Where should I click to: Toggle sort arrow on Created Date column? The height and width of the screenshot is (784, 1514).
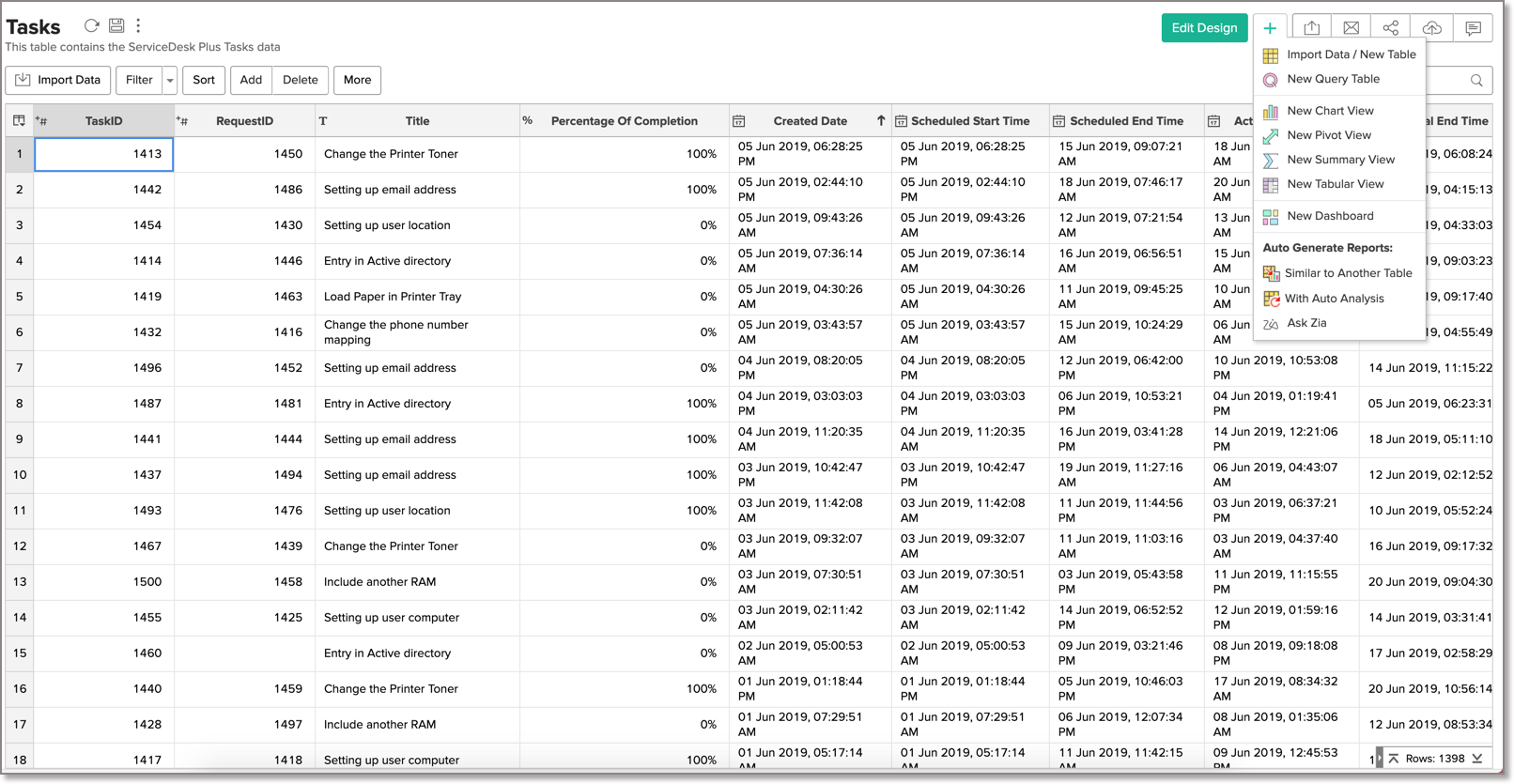click(x=880, y=121)
